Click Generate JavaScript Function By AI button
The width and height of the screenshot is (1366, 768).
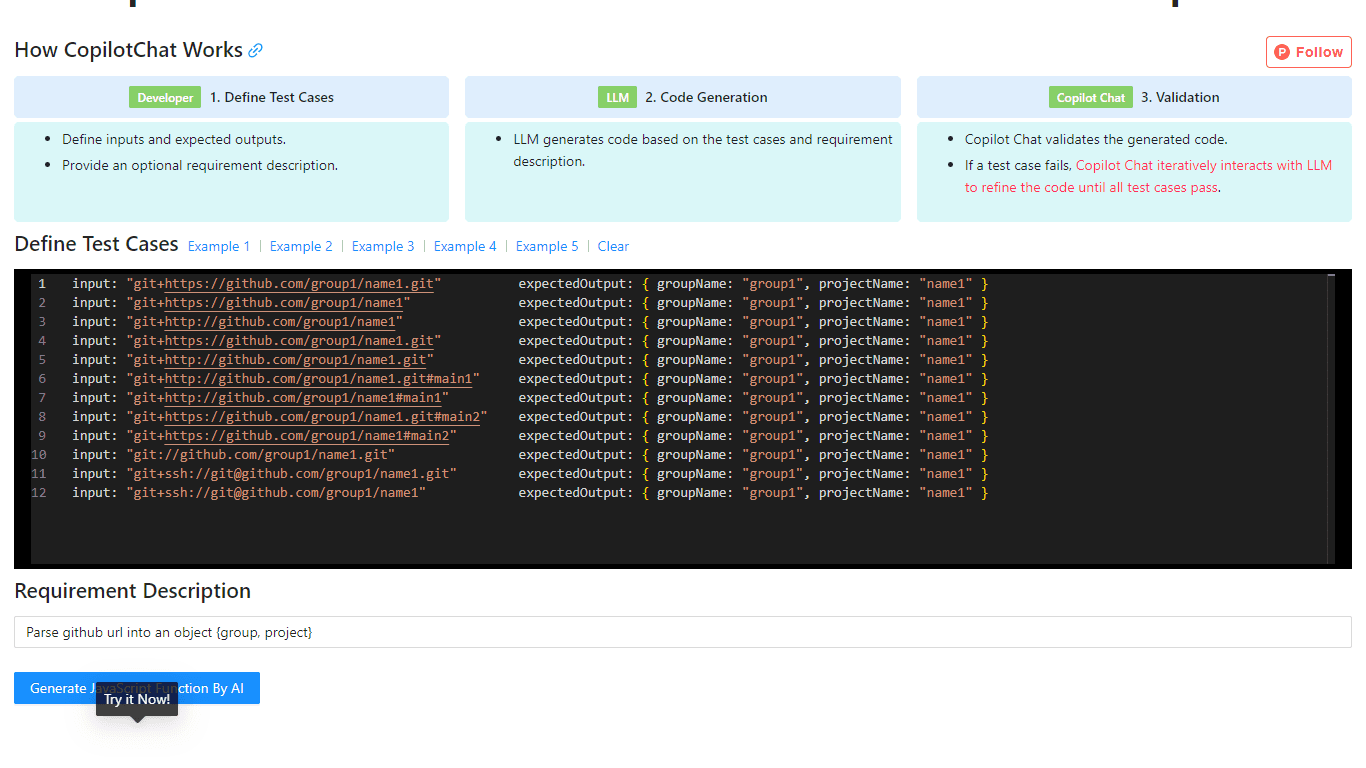pyautogui.click(x=137, y=688)
